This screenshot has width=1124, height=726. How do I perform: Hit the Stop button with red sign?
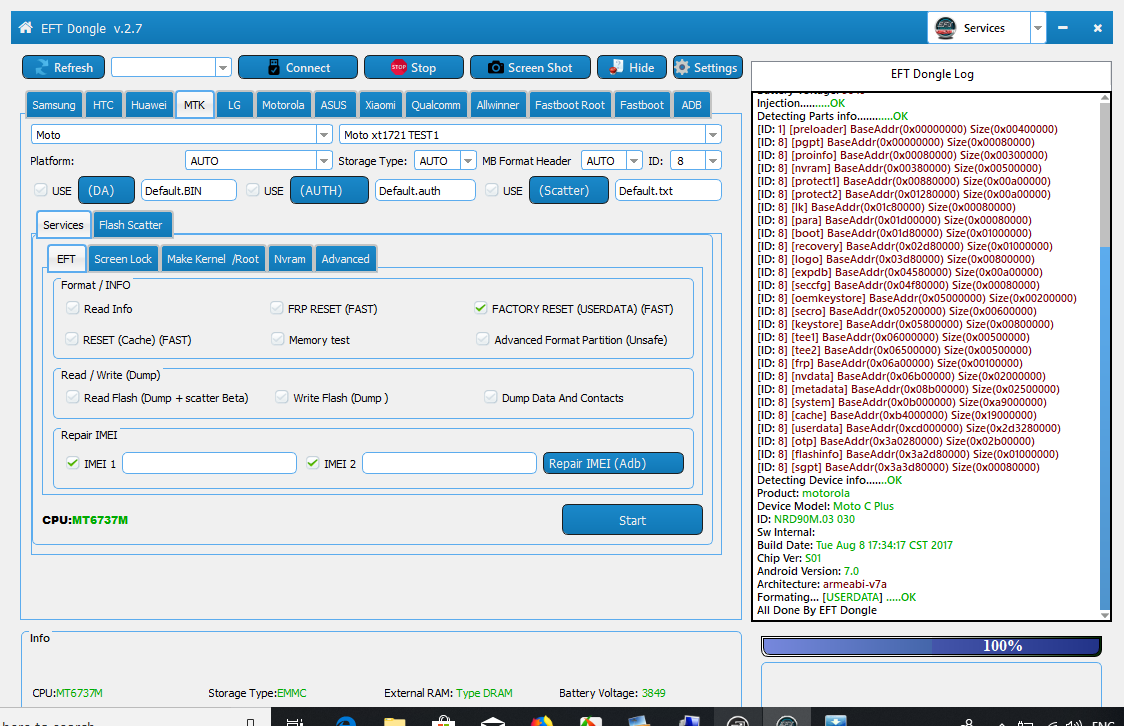[x=413, y=68]
